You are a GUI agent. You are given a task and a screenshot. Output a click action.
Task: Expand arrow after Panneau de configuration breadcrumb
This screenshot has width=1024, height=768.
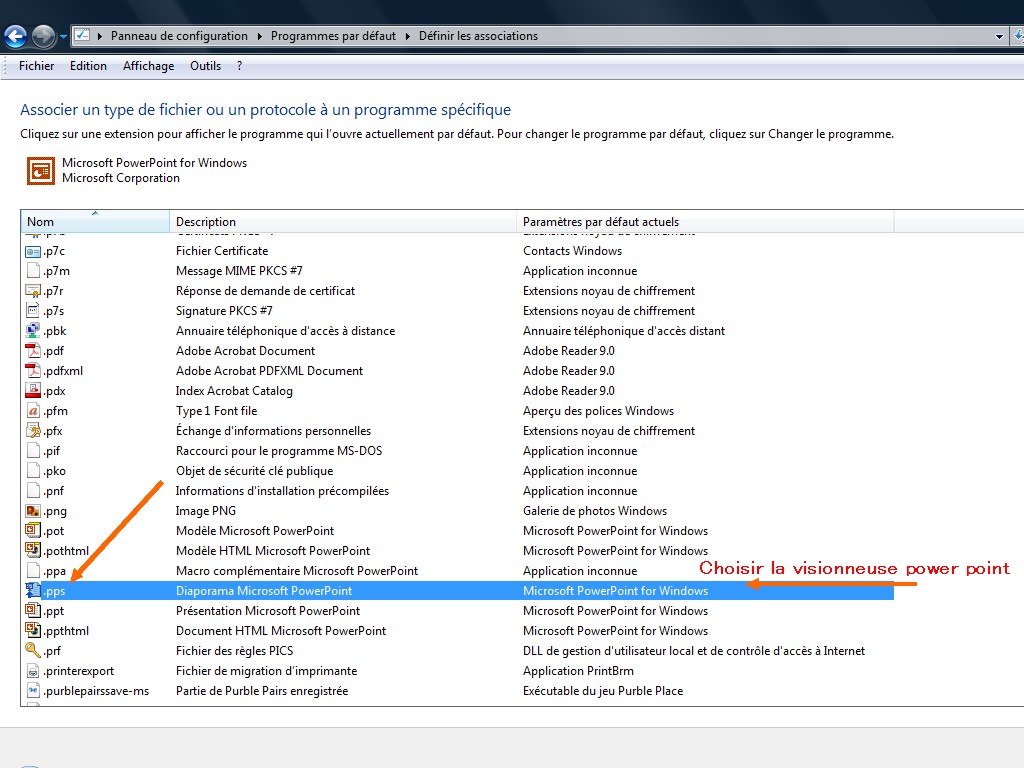259,36
